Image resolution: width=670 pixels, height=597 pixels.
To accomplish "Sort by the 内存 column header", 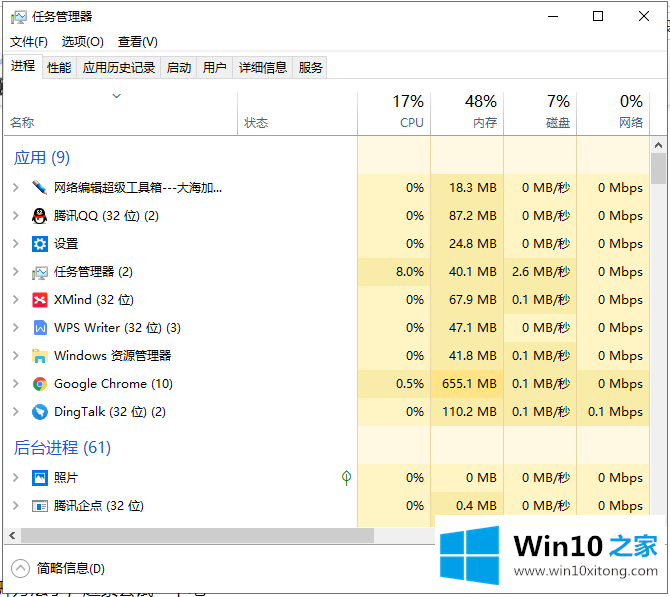I will tap(467, 114).
